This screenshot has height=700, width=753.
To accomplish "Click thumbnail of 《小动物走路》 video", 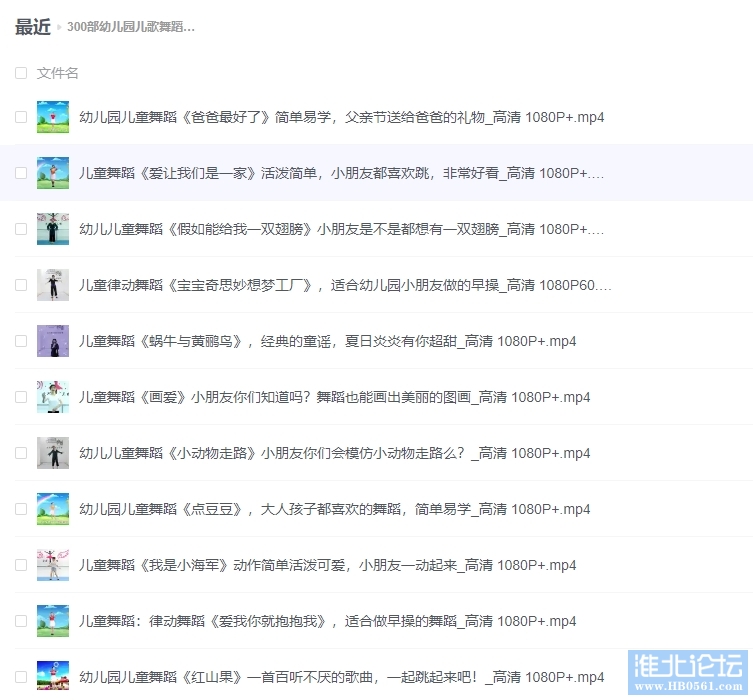I will 52,453.
